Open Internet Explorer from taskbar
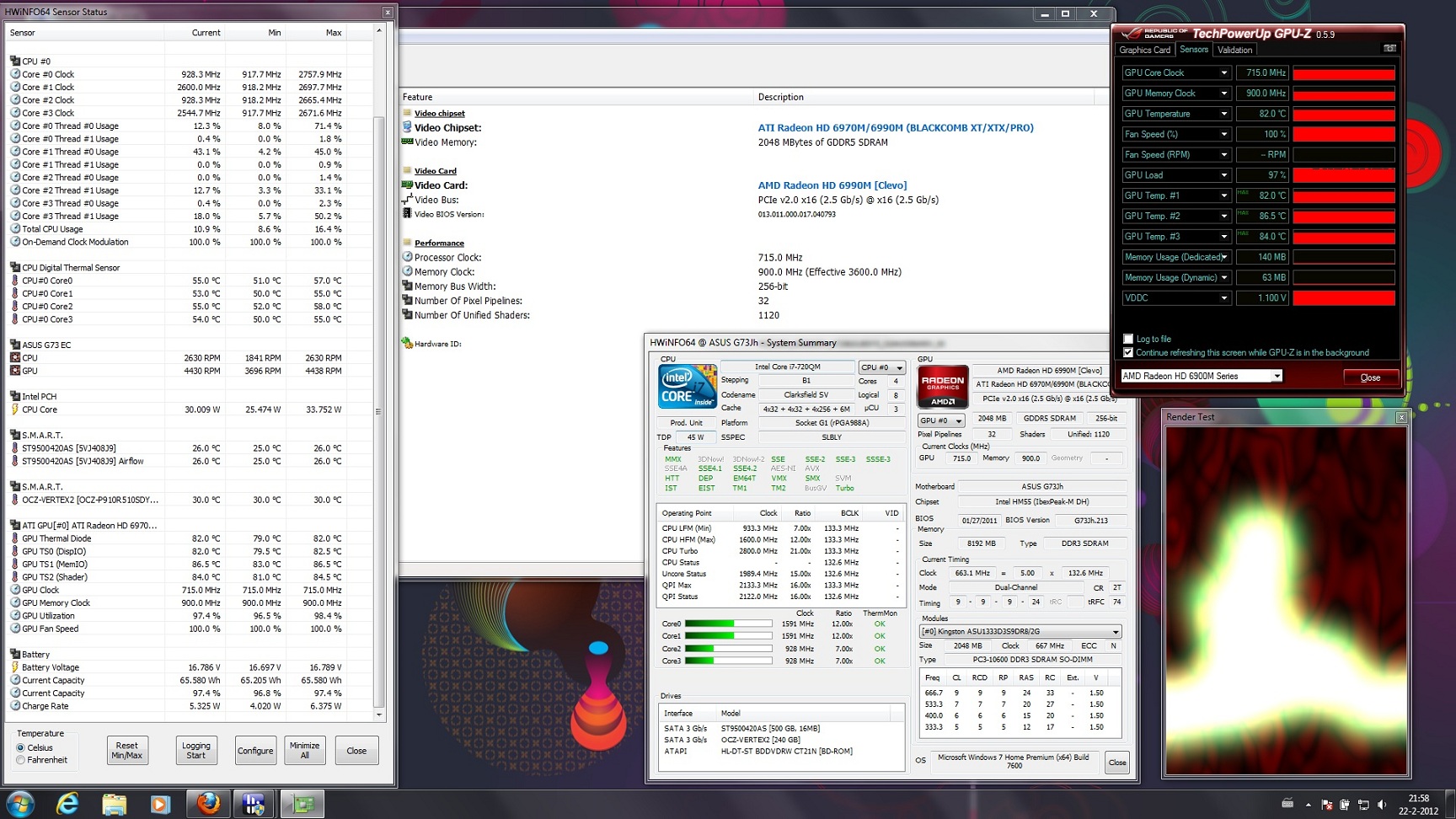The width and height of the screenshot is (1456, 819). (x=67, y=804)
